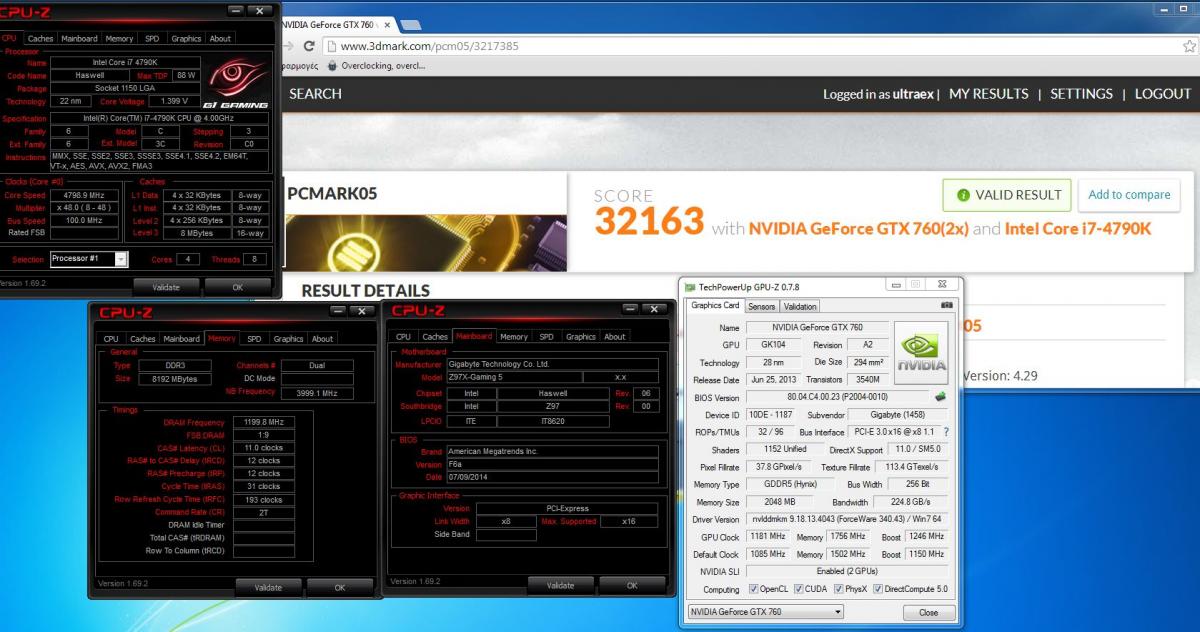Click Validate in the CPU-Z Mainboard window
The image size is (1200, 632).
561,585
